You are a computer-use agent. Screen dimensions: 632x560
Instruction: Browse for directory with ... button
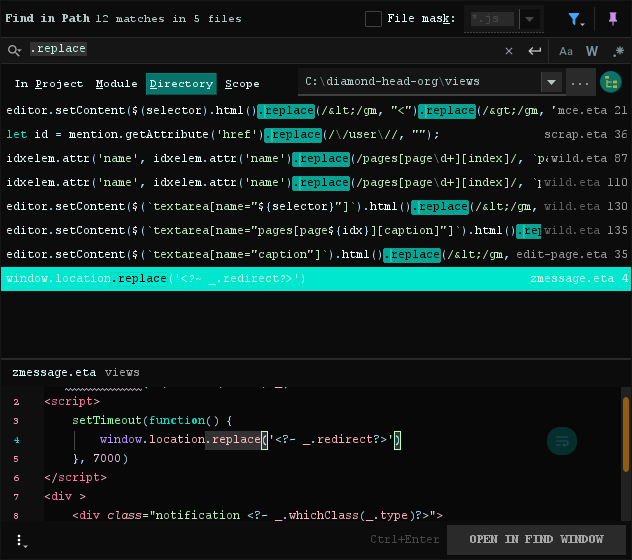580,83
